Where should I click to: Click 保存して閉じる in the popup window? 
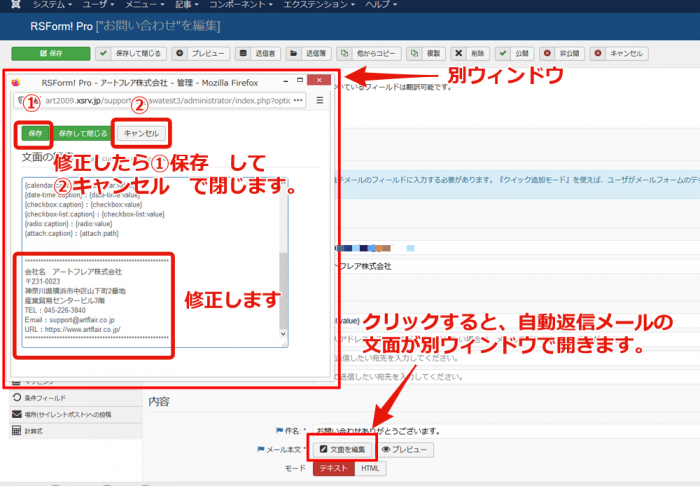tap(83, 133)
